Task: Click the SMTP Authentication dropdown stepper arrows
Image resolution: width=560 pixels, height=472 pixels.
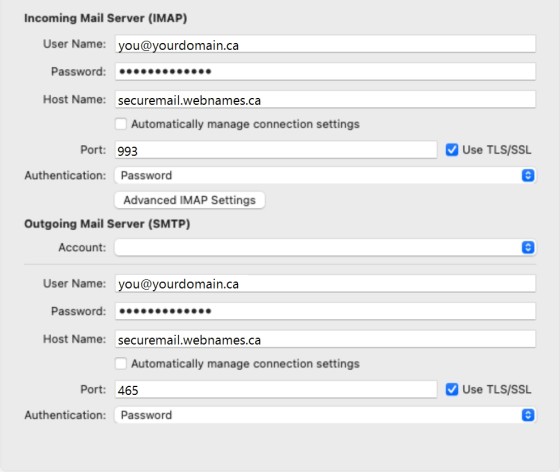Action: pyautogui.click(x=528, y=415)
